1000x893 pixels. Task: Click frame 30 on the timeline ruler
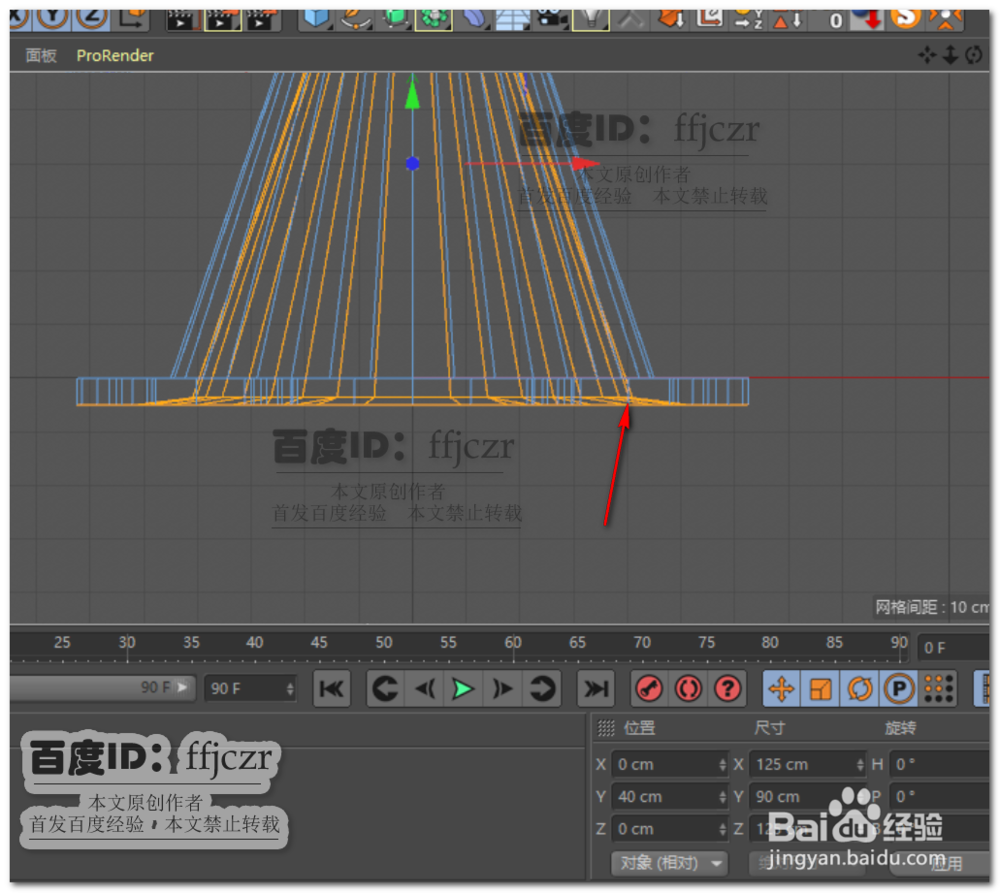(126, 642)
